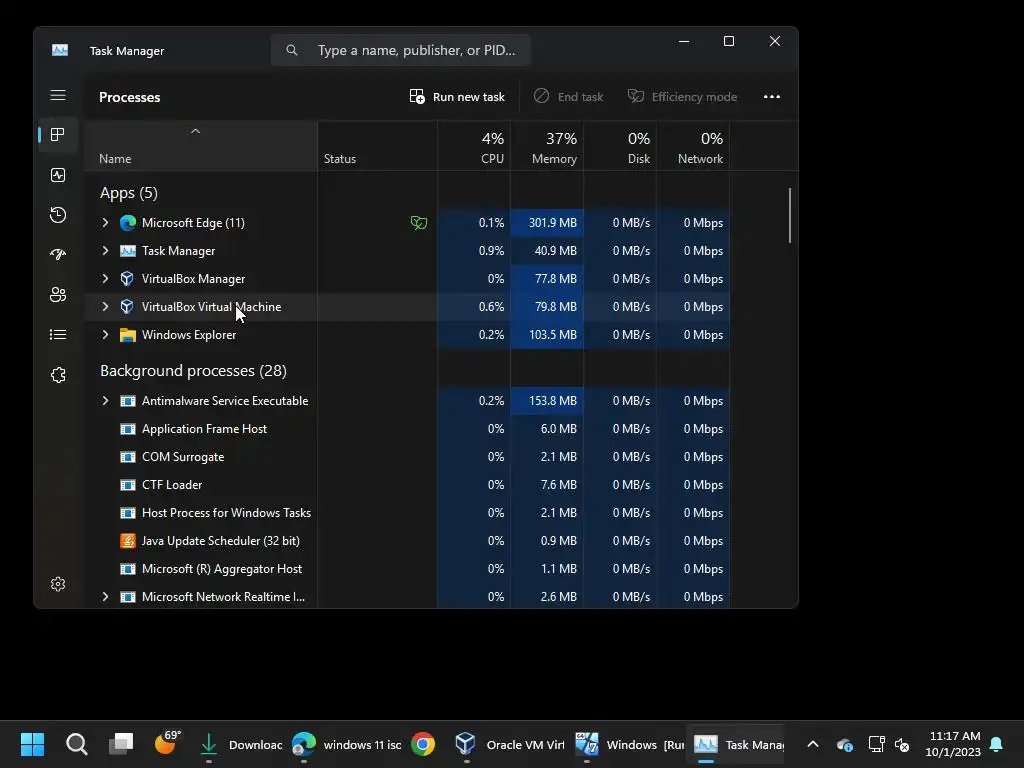
Task: Click the OneDrive cloud tray icon
Action: tap(844, 744)
